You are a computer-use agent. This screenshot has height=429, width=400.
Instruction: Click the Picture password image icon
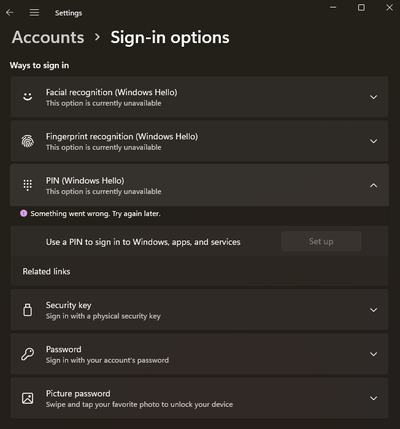coord(28,398)
